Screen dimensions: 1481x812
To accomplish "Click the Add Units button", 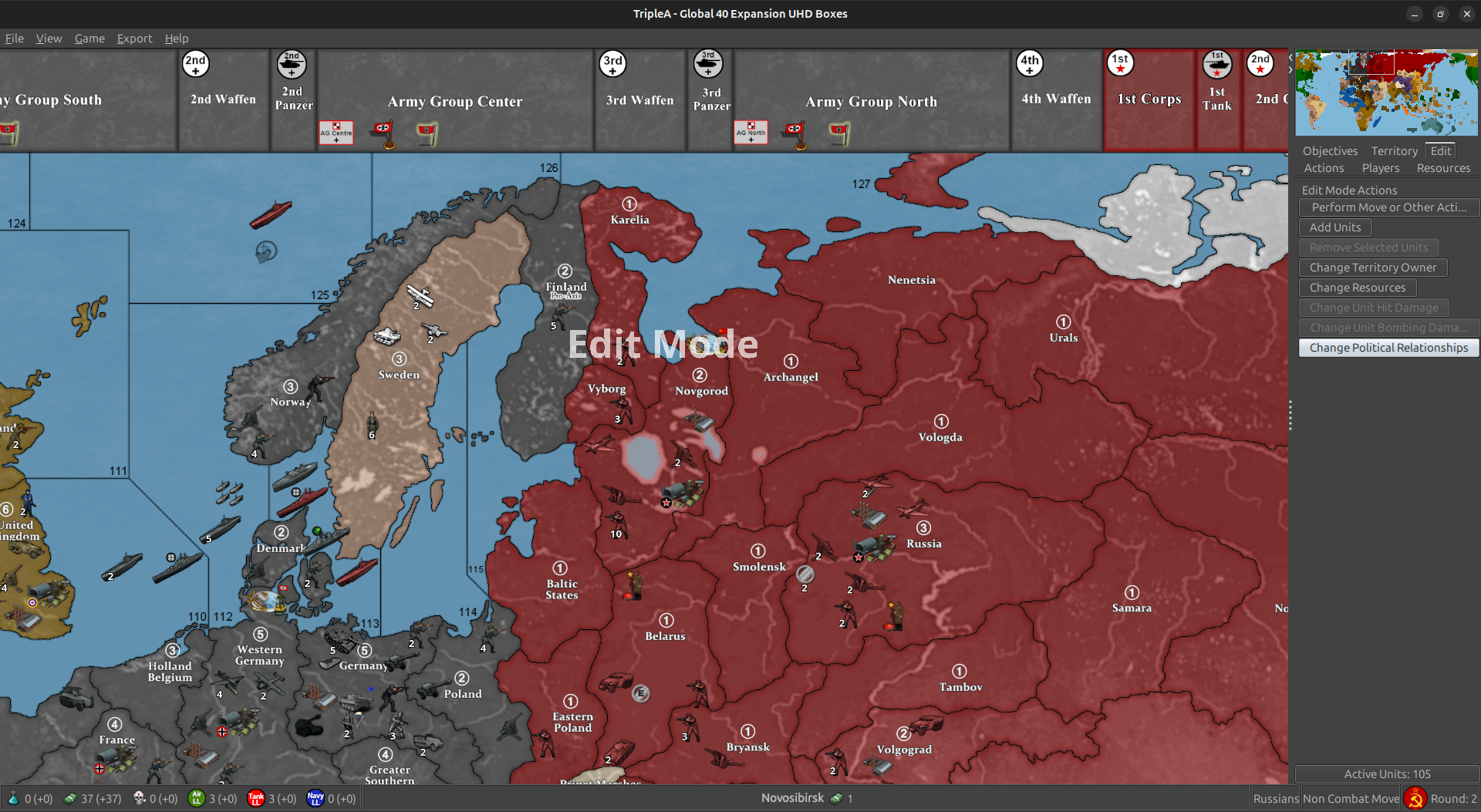I will pos(1334,227).
